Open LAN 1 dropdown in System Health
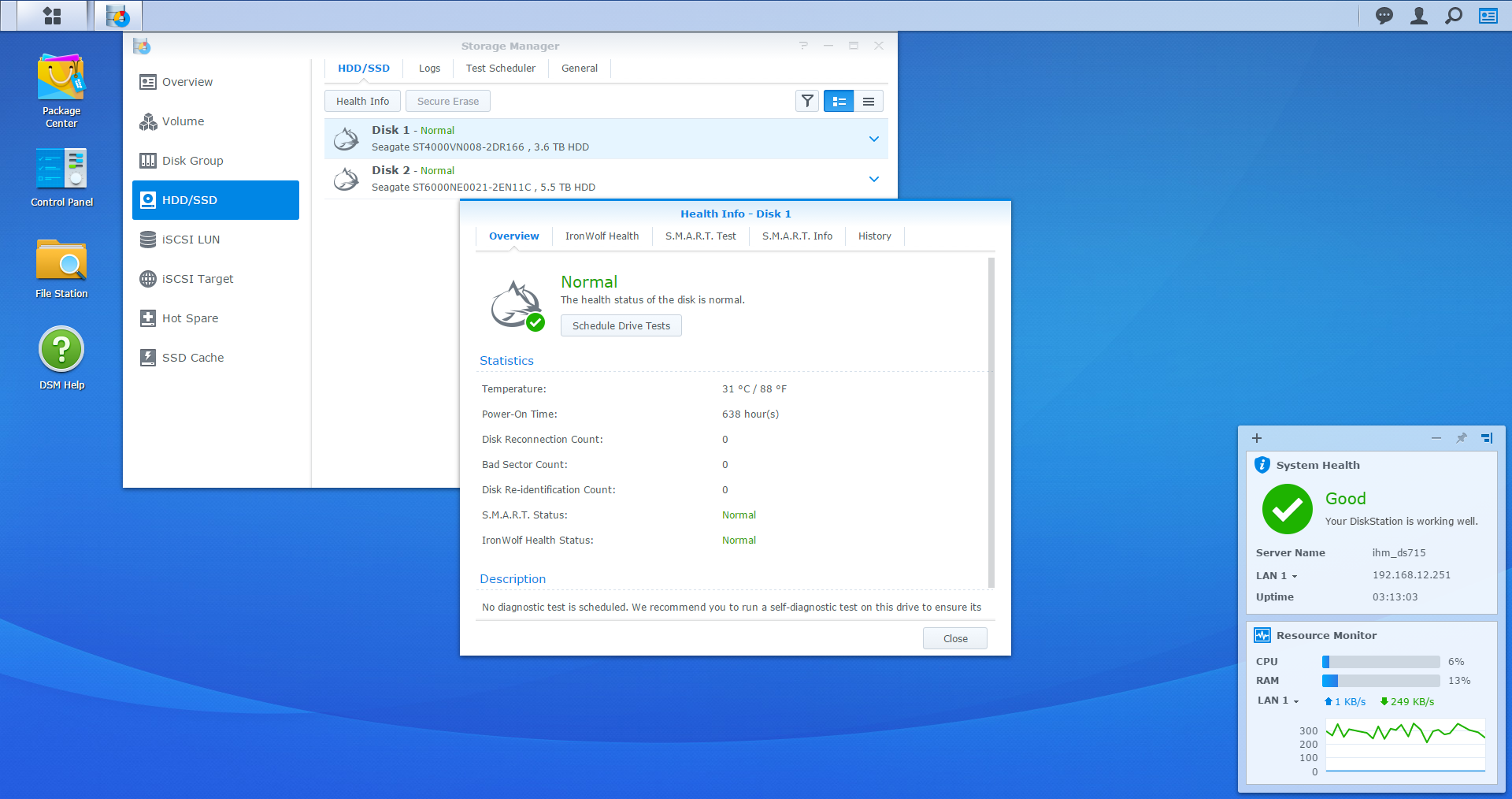Viewport: 1512px width, 799px height. coord(1277,575)
